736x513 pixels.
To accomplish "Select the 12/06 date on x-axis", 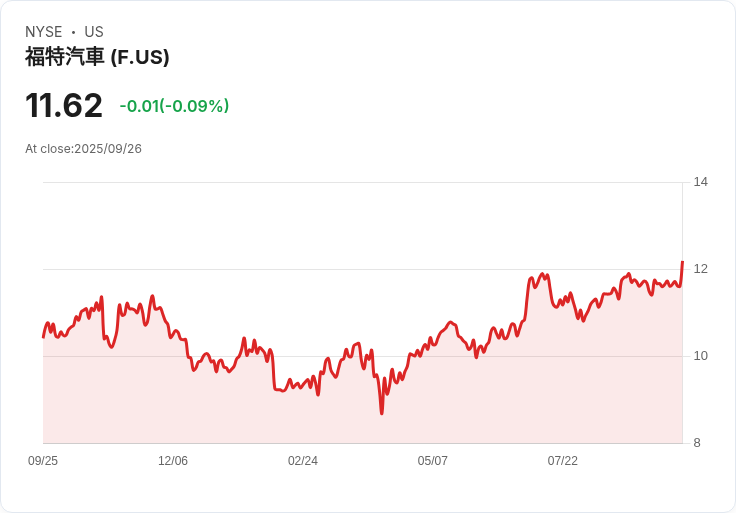I will pos(173,461).
